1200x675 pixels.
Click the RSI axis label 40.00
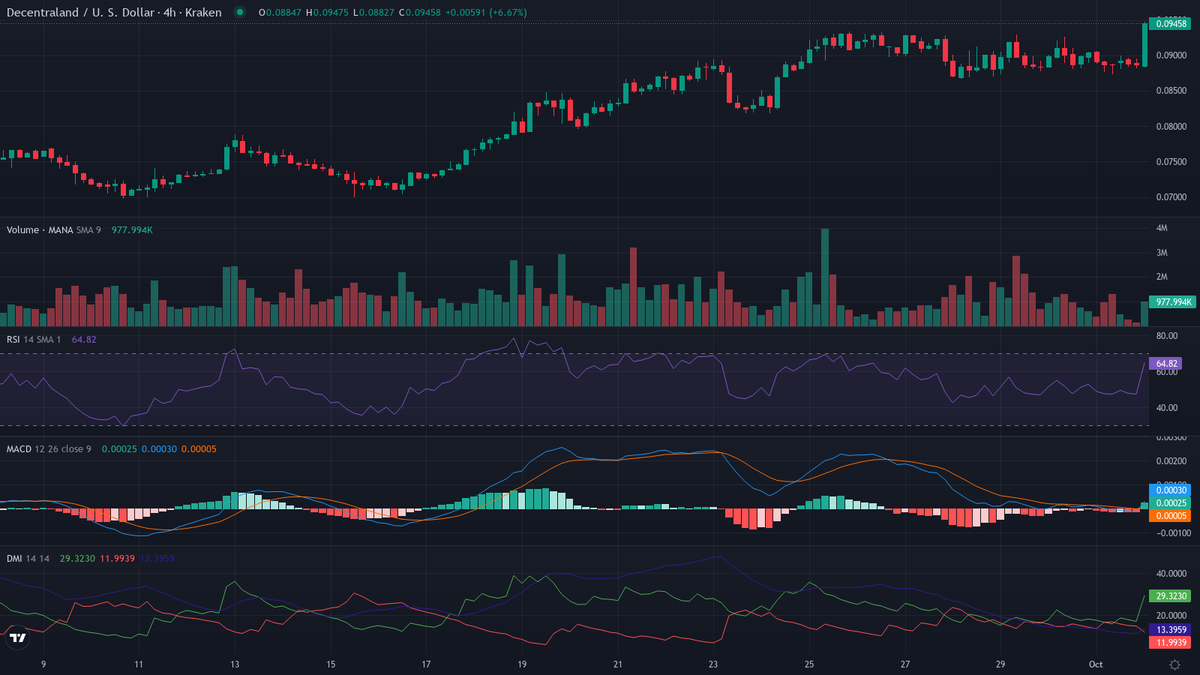click(x=1168, y=409)
